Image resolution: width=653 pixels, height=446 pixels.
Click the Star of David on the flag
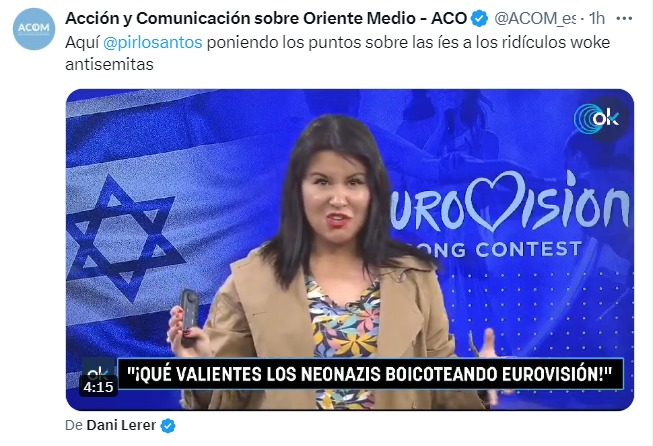123,237
